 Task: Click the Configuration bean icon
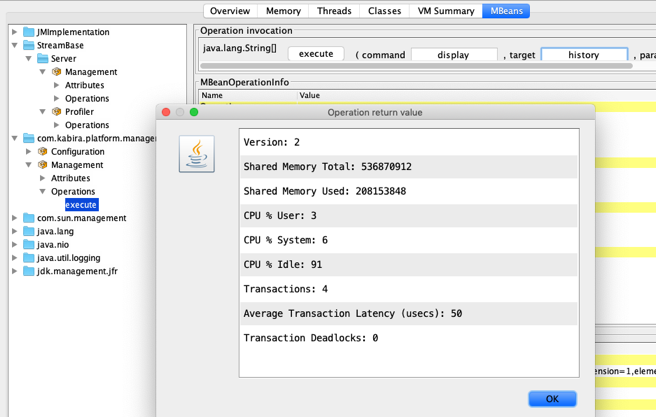[42, 152]
